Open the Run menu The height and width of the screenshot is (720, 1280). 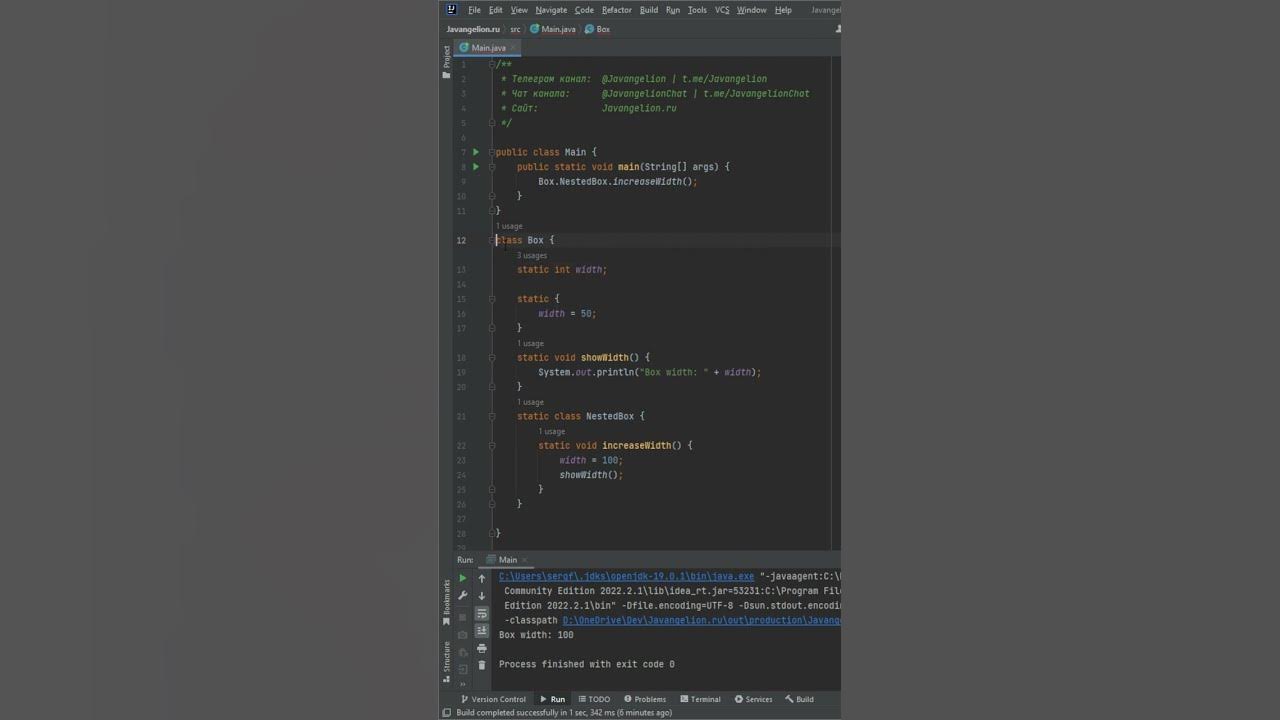coord(672,10)
